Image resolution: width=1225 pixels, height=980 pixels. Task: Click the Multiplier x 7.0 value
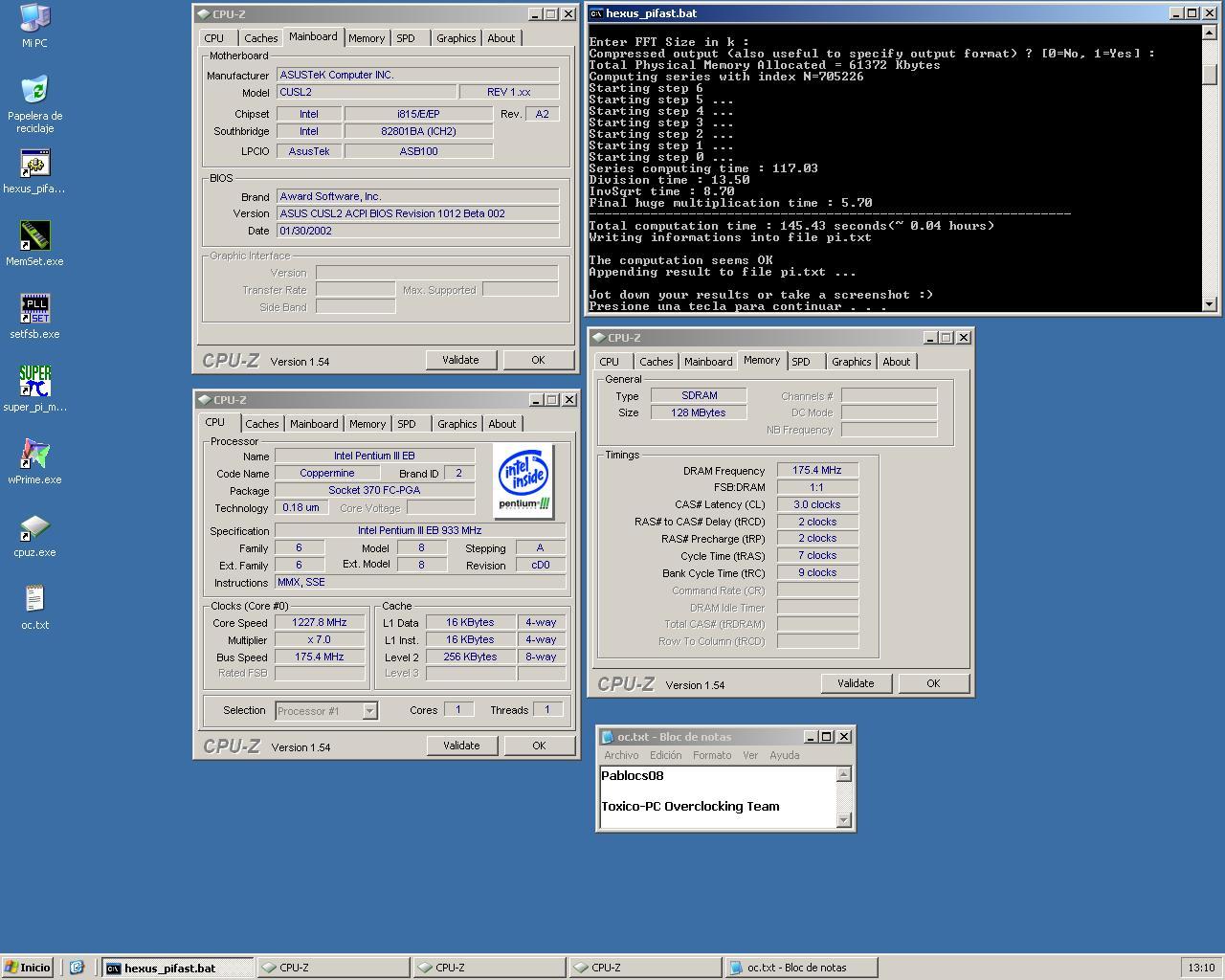coord(320,639)
